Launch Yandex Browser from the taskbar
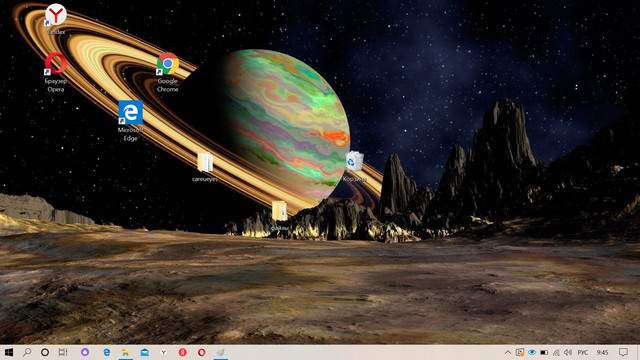The height and width of the screenshot is (360, 640). pyautogui.click(x=164, y=352)
